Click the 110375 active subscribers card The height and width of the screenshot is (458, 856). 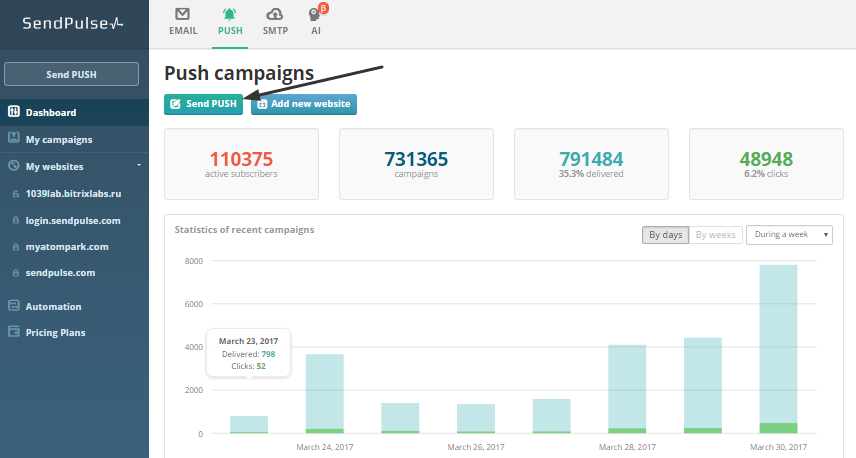pyautogui.click(x=241, y=164)
